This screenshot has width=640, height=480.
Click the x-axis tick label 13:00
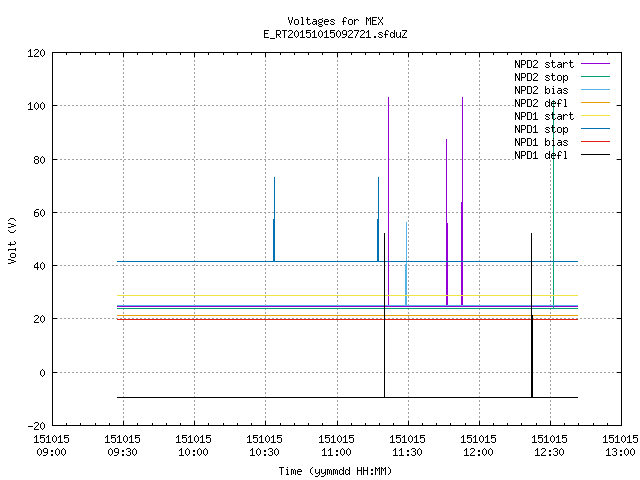(620, 452)
